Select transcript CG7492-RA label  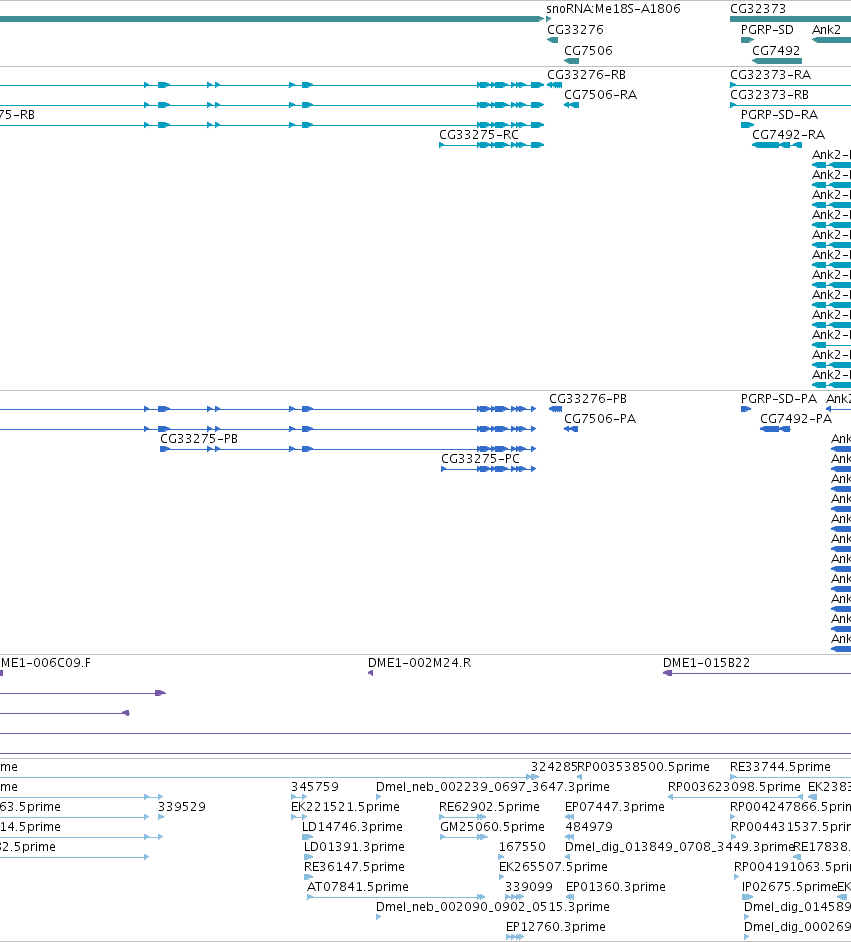click(789, 135)
